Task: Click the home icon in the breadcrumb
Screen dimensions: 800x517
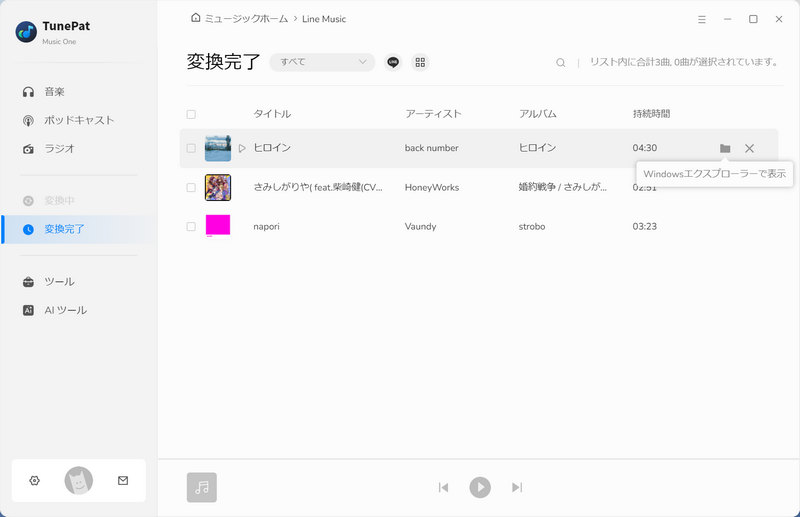Action: (195, 18)
